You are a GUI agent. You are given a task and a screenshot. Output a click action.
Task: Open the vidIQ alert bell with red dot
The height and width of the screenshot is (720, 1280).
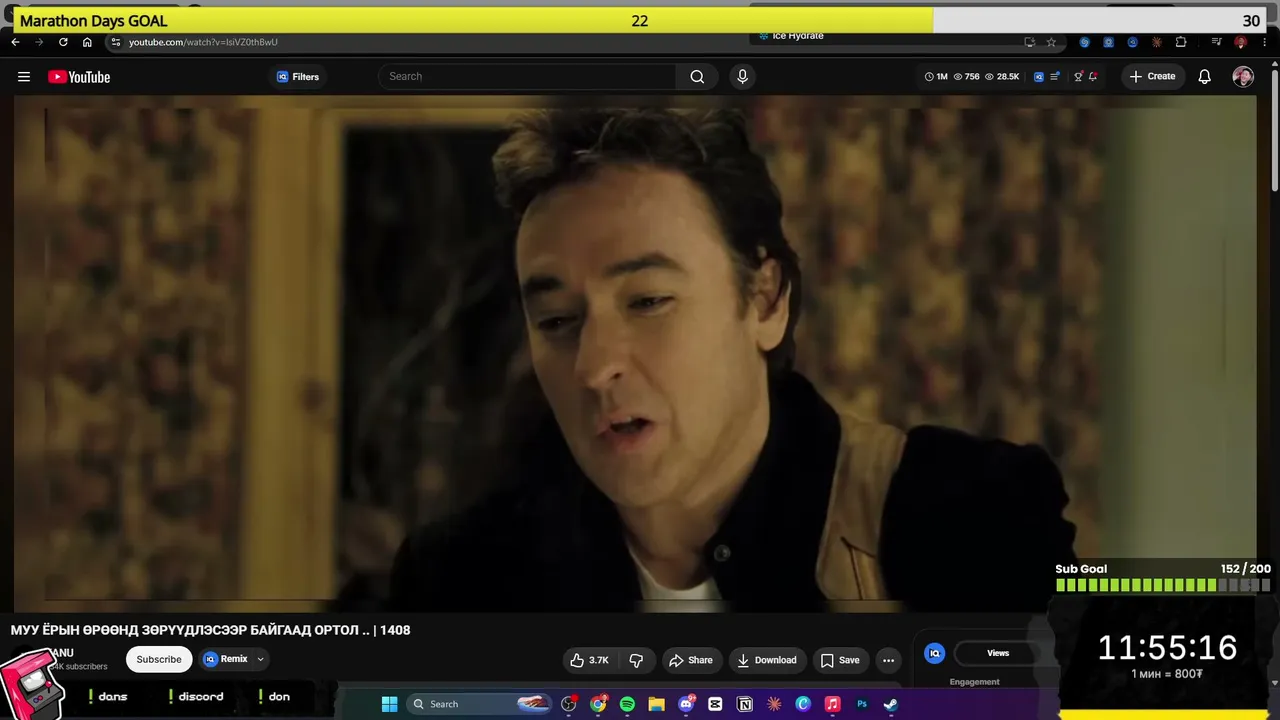[1093, 77]
